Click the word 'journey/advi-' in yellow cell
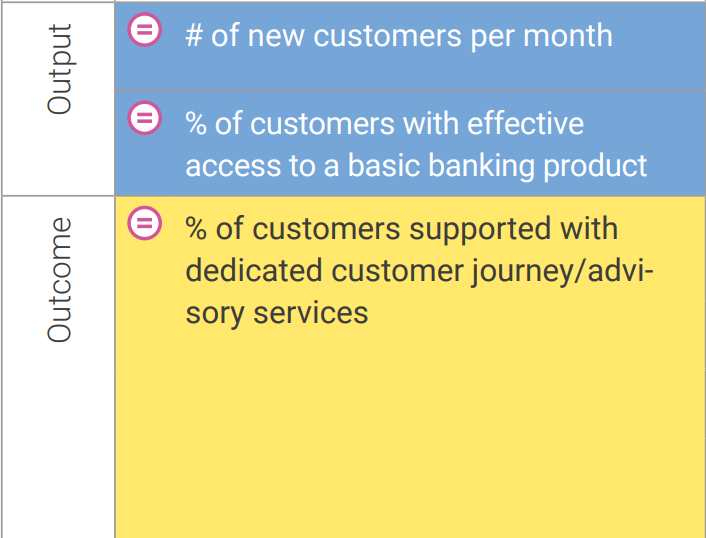Viewport: 706px width, 538px height. [x=563, y=271]
